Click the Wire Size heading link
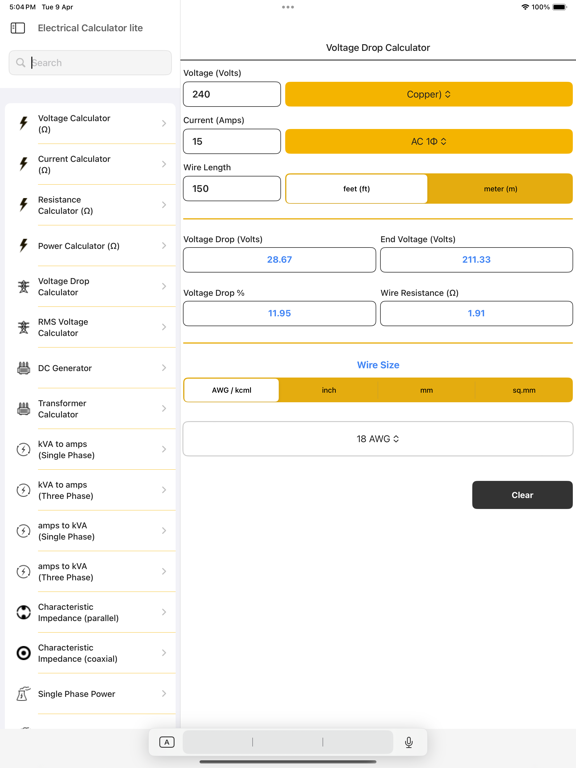This screenshot has height=768, width=576. click(378, 365)
